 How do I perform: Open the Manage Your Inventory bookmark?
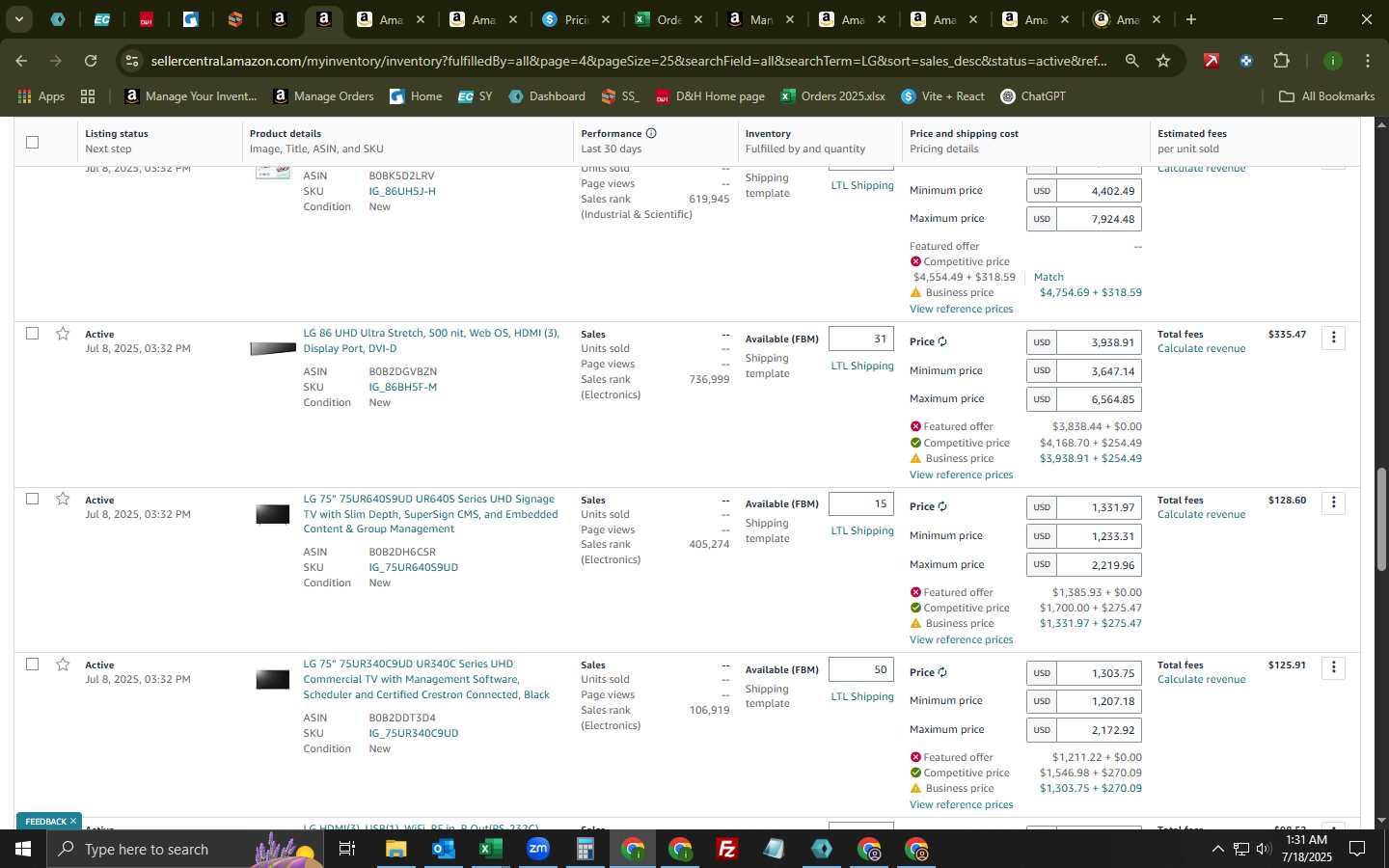pyautogui.click(x=191, y=96)
